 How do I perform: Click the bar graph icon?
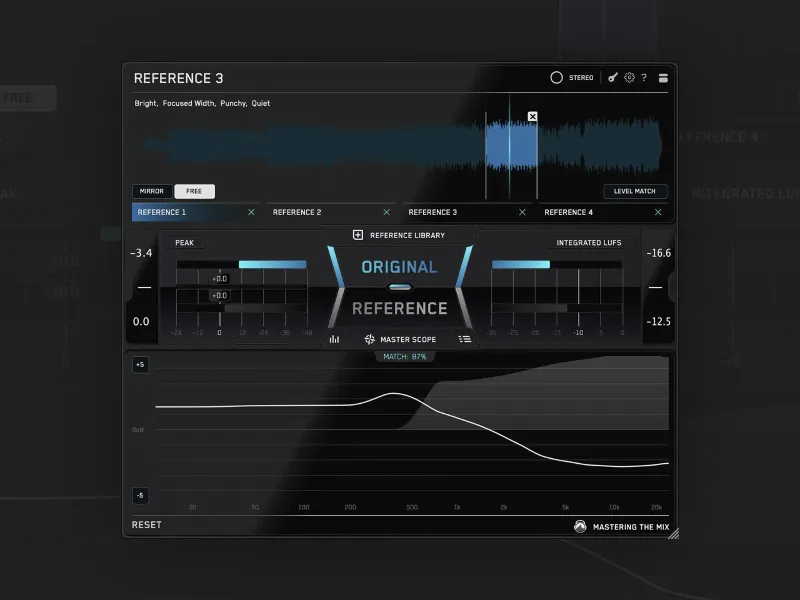pos(334,339)
